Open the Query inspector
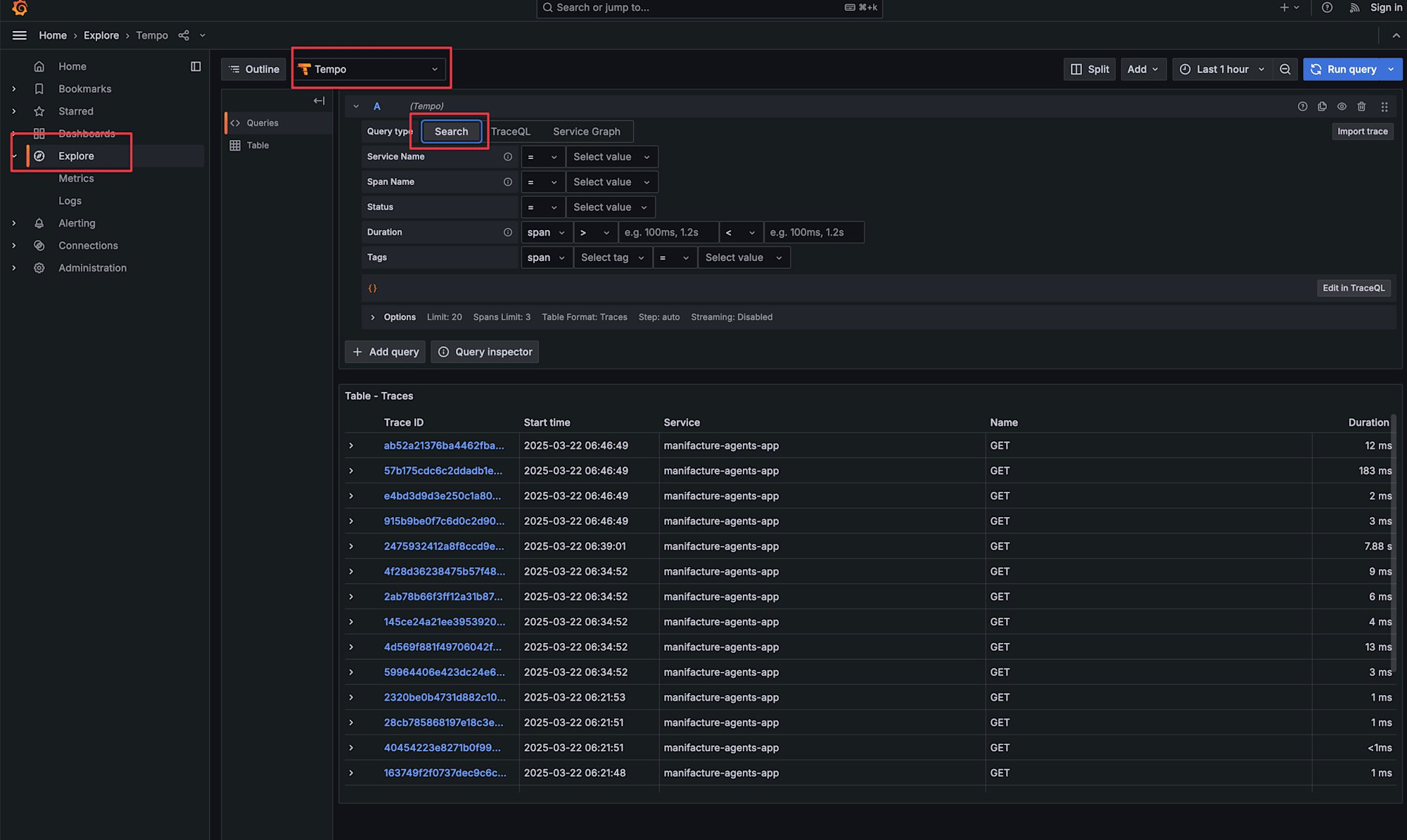The width and height of the screenshot is (1407, 840). (485, 352)
